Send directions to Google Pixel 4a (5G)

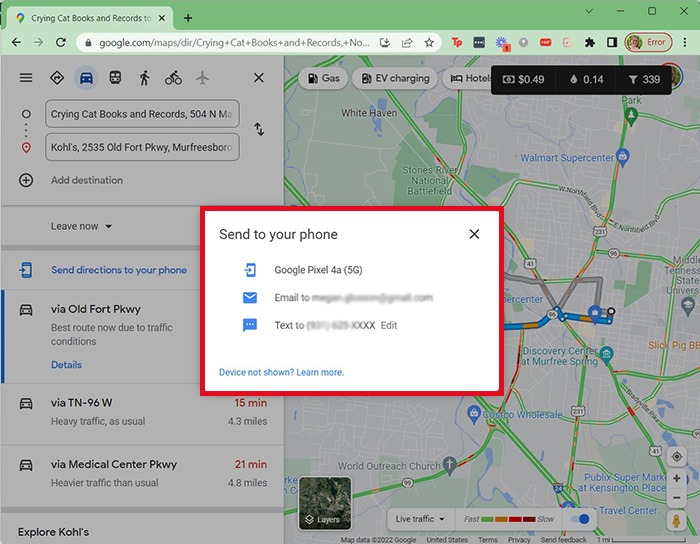[x=318, y=270]
